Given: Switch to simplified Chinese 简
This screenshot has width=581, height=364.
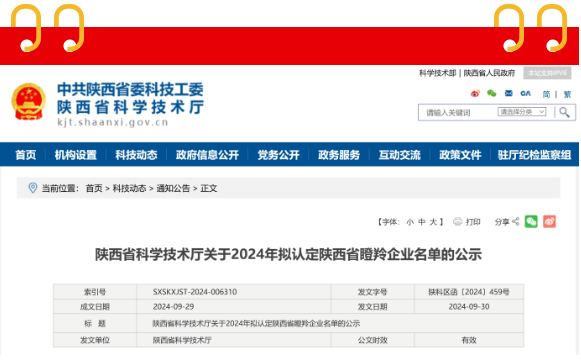Looking at the screenshot, I should [546, 94].
